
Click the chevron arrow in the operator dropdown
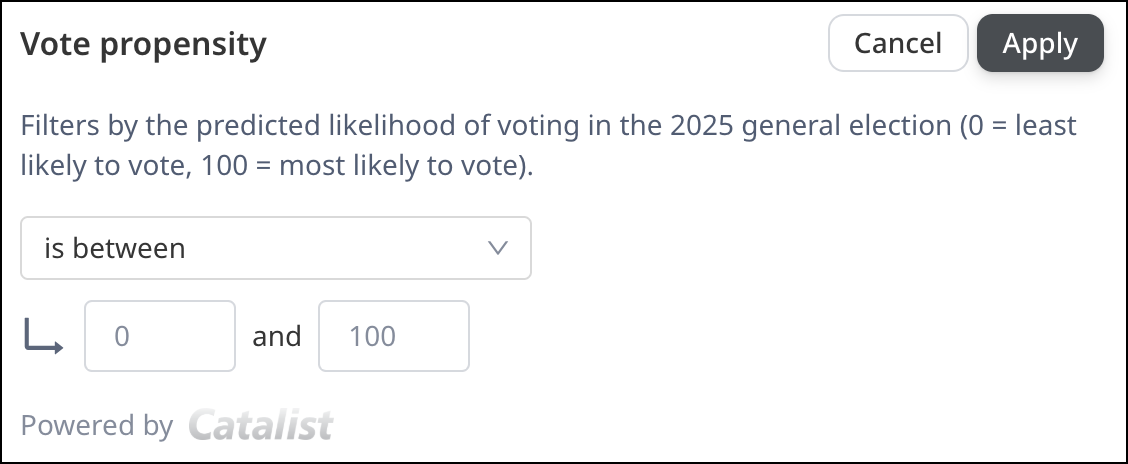498,248
